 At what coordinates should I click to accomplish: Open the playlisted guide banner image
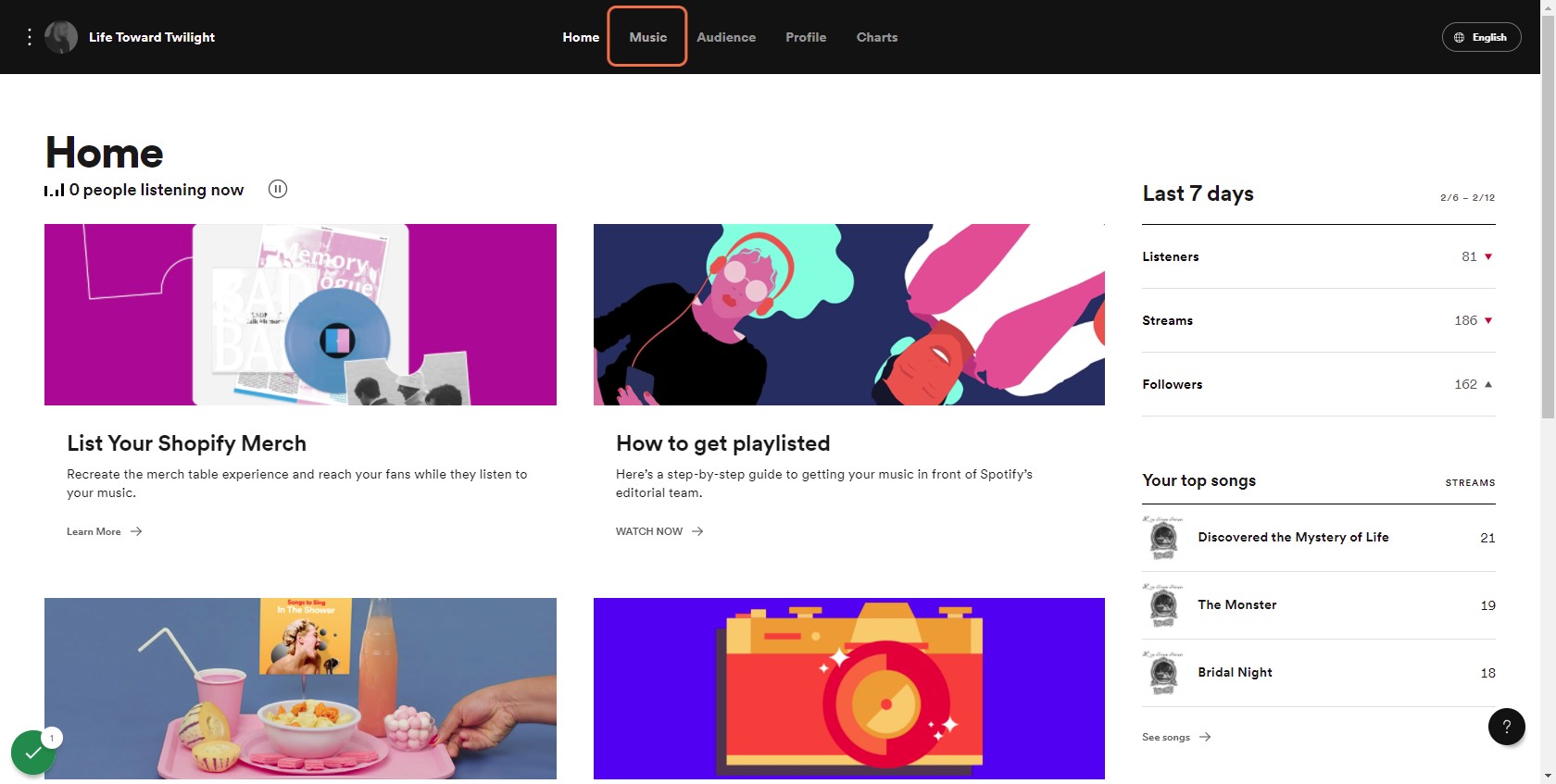pyautogui.click(x=849, y=315)
